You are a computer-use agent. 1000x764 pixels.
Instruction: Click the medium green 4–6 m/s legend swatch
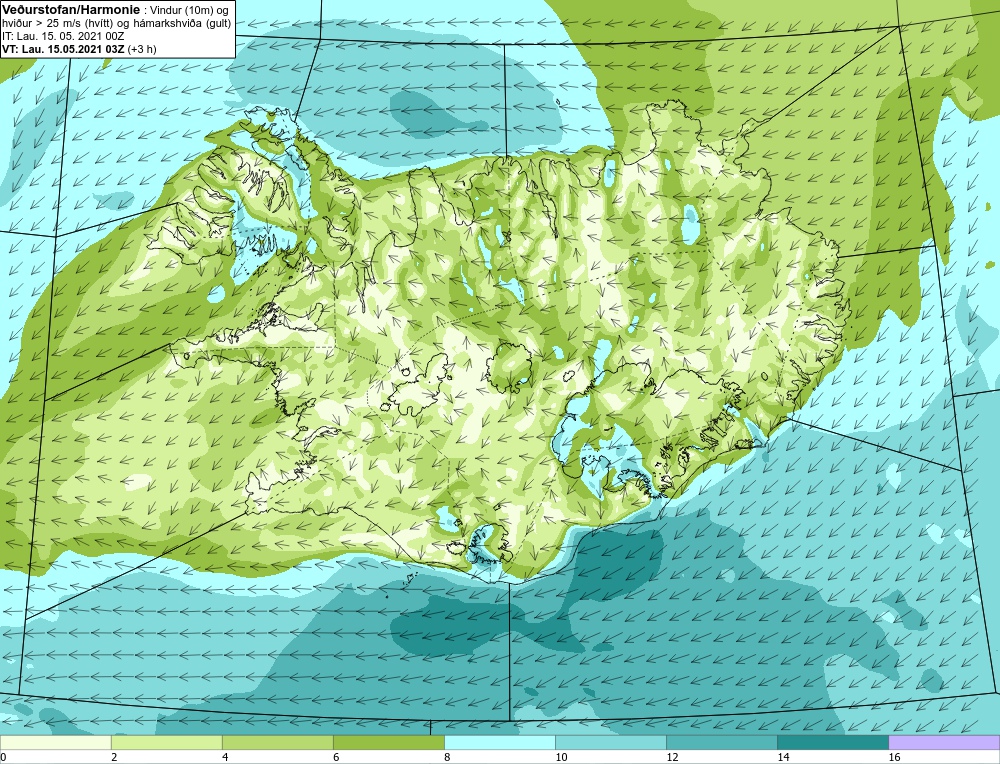(277, 743)
